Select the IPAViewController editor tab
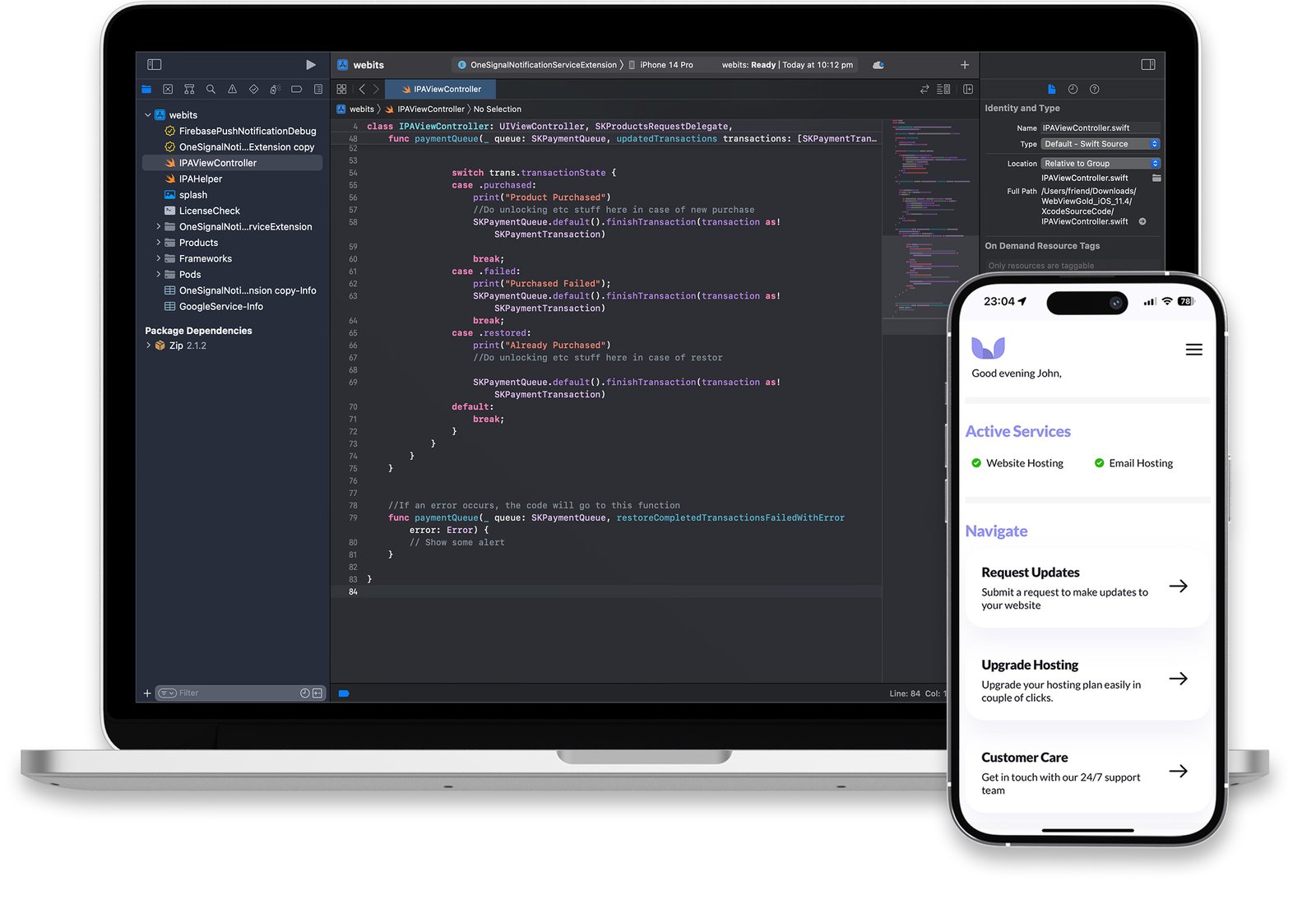 [441, 89]
